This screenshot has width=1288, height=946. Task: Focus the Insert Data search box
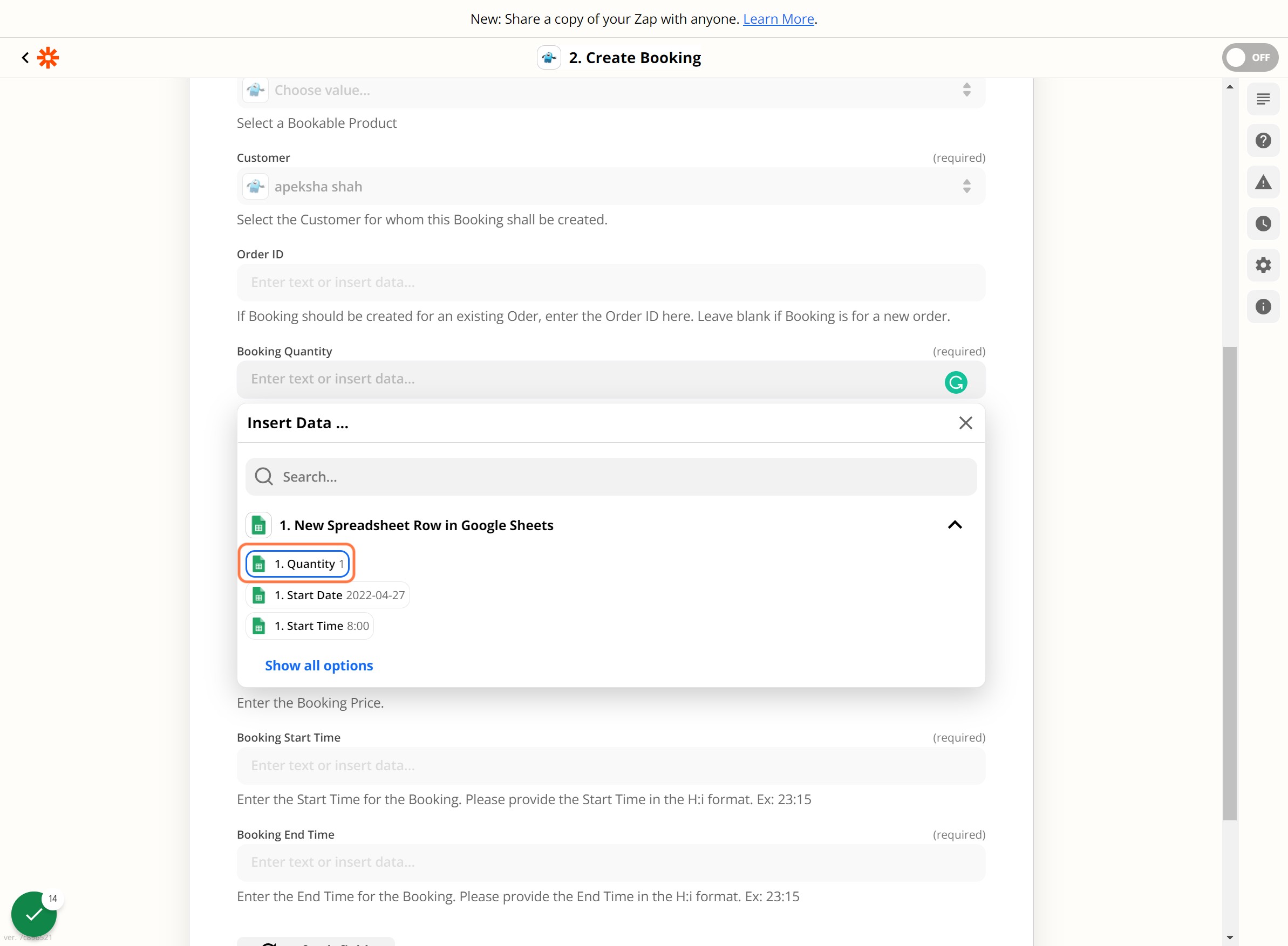(611, 476)
